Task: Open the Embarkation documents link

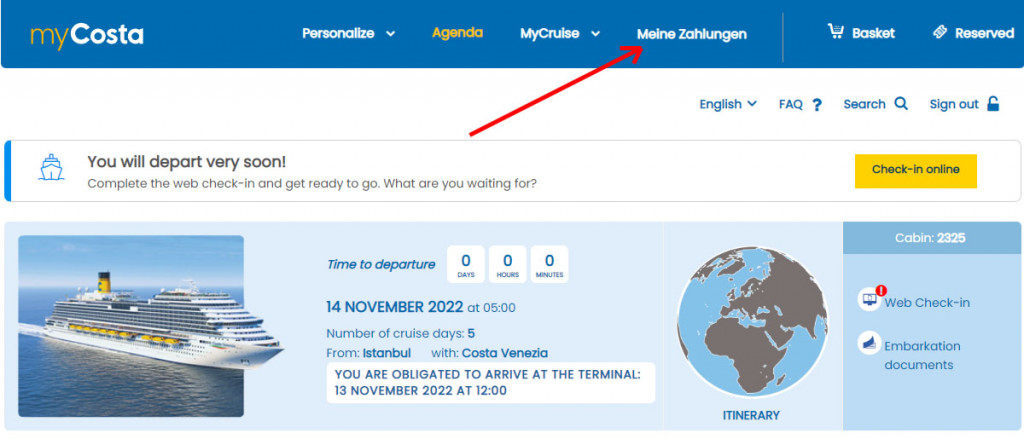Action: pos(921,355)
